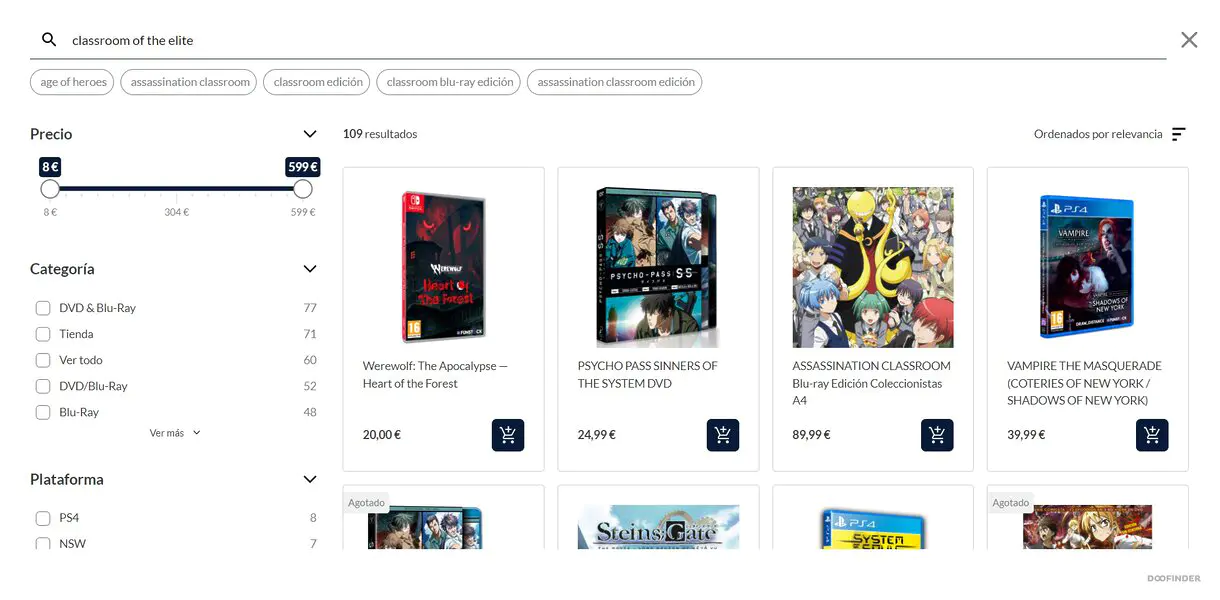
Task: Expand more categories with Ver más
Action: point(175,433)
